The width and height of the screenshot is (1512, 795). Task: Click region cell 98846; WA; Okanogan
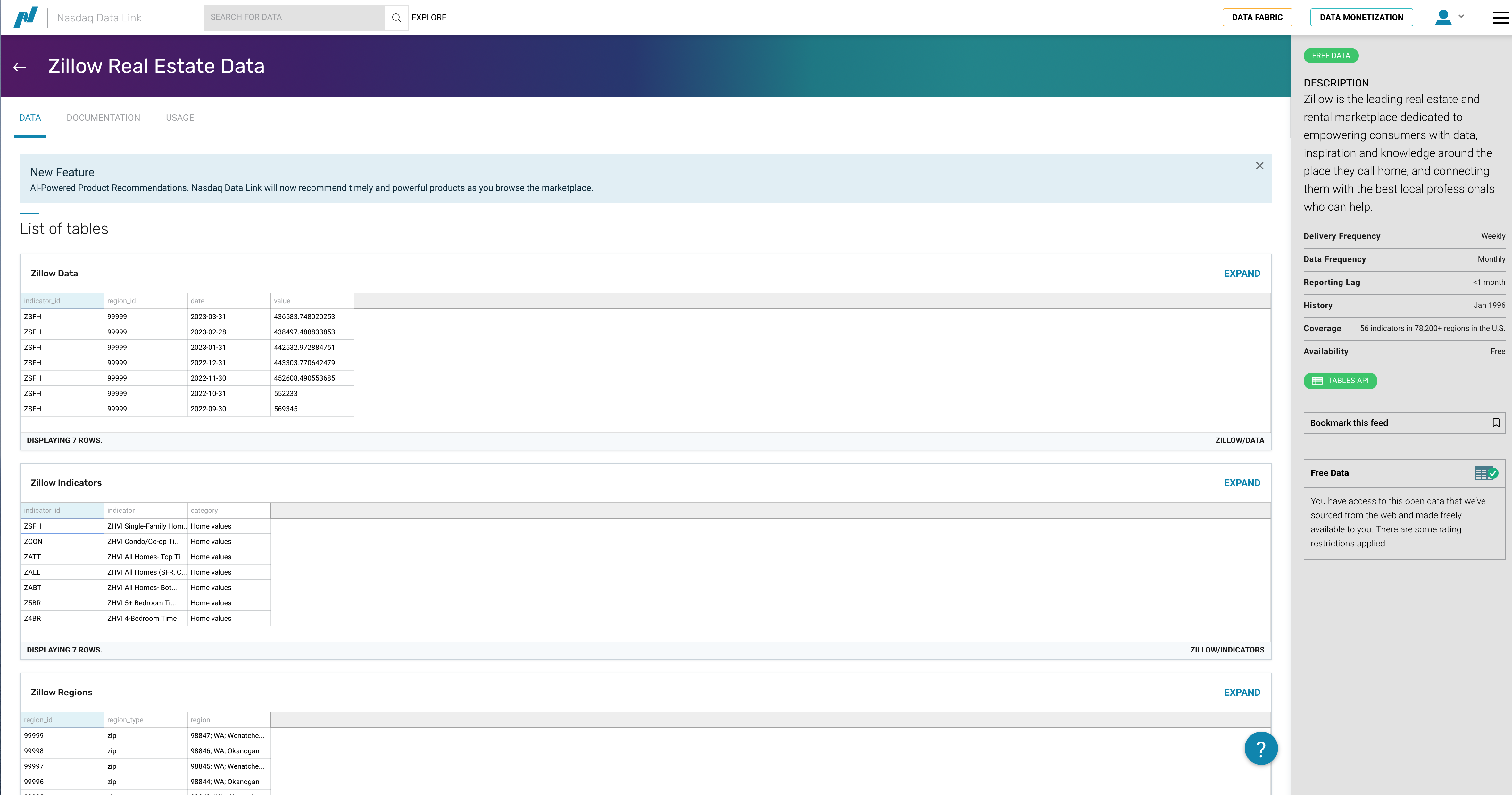click(229, 751)
